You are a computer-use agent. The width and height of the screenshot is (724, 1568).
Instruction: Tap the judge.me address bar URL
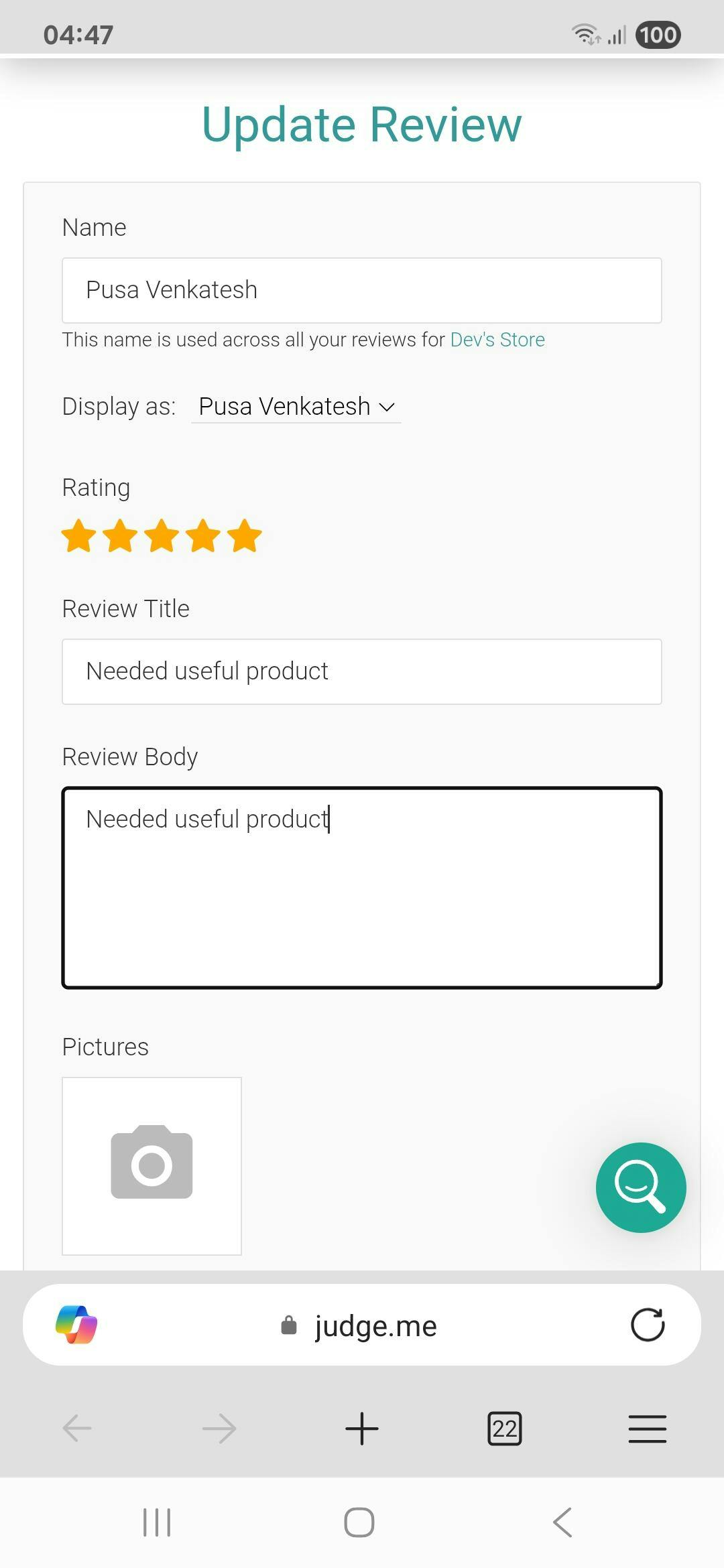(x=375, y=1325)
